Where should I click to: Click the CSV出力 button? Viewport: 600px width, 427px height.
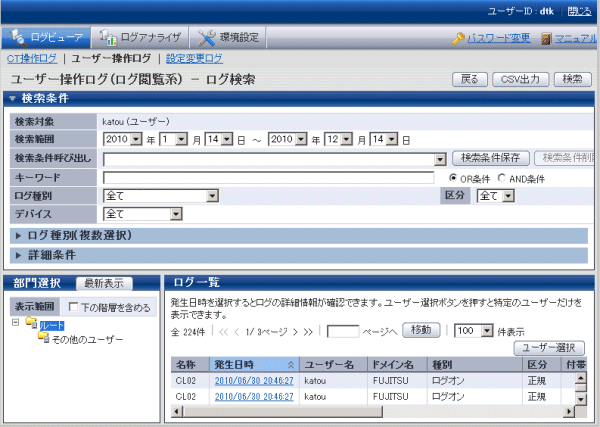pos(520,78)
